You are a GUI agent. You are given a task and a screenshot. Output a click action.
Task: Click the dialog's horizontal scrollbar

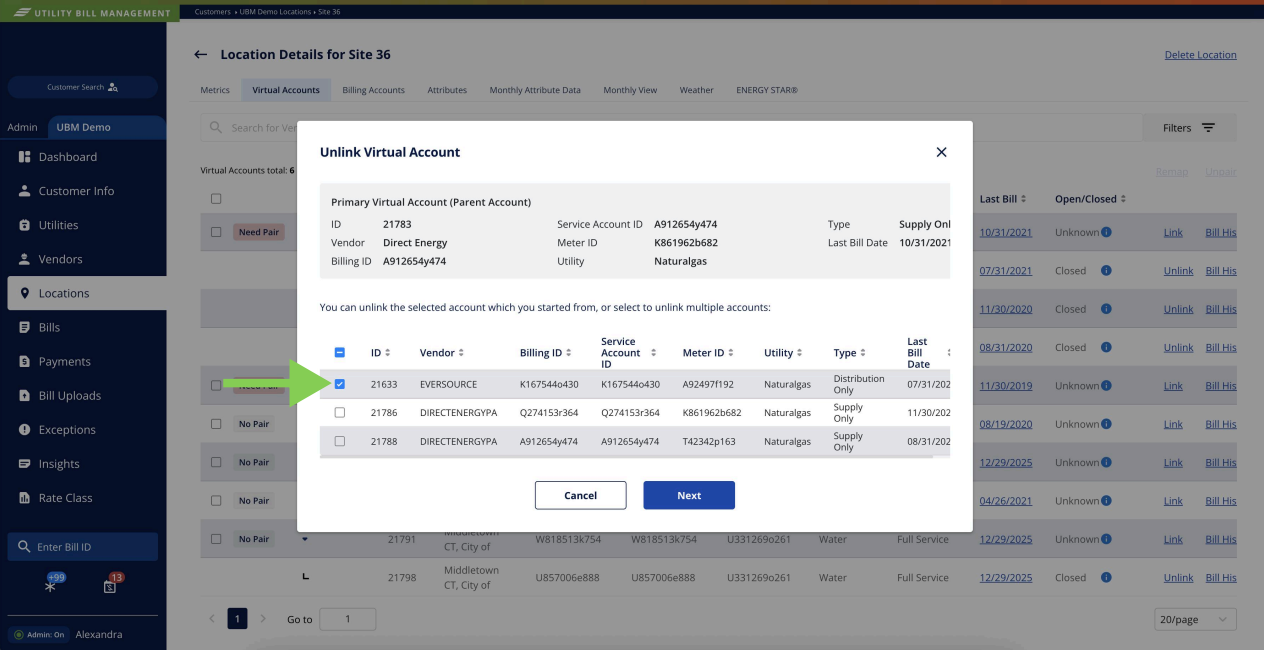pyautogui.click(x=626, y=458)
